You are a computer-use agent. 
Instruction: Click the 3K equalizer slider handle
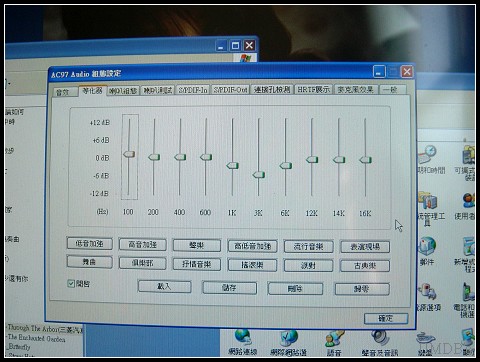coord(259,175)
